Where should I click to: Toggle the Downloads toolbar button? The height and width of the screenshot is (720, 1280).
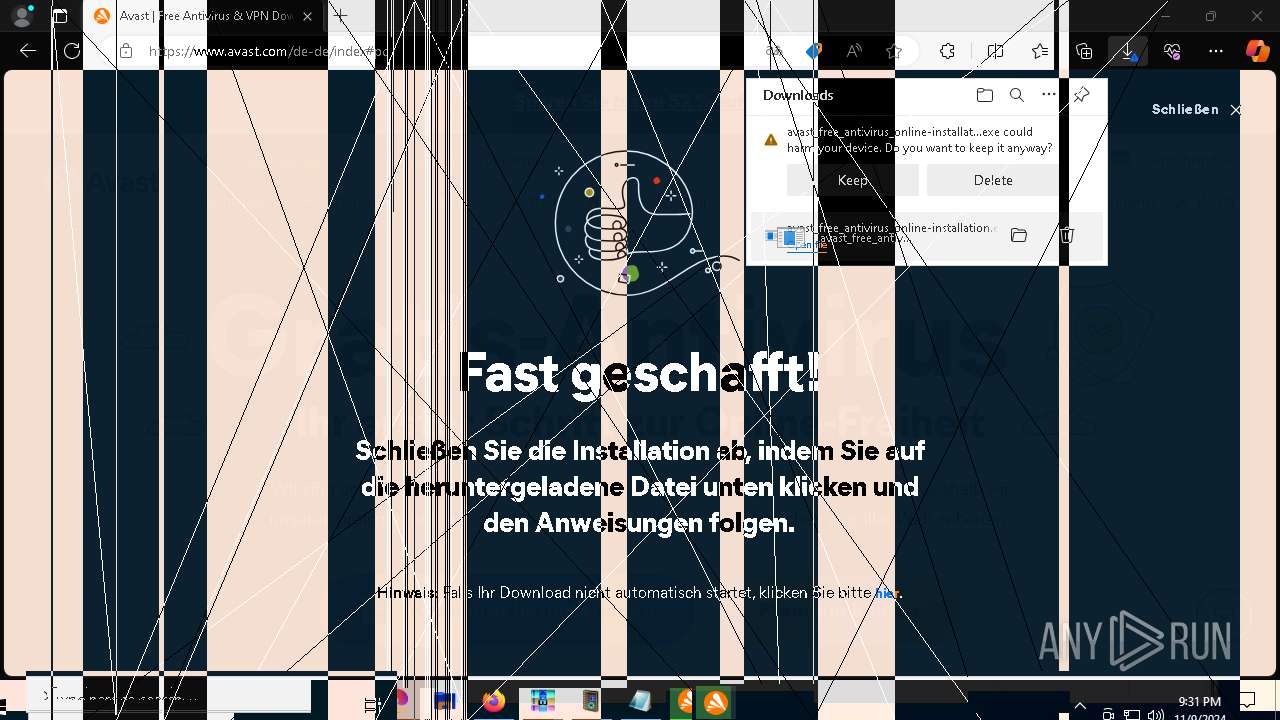click(1128, 51)
